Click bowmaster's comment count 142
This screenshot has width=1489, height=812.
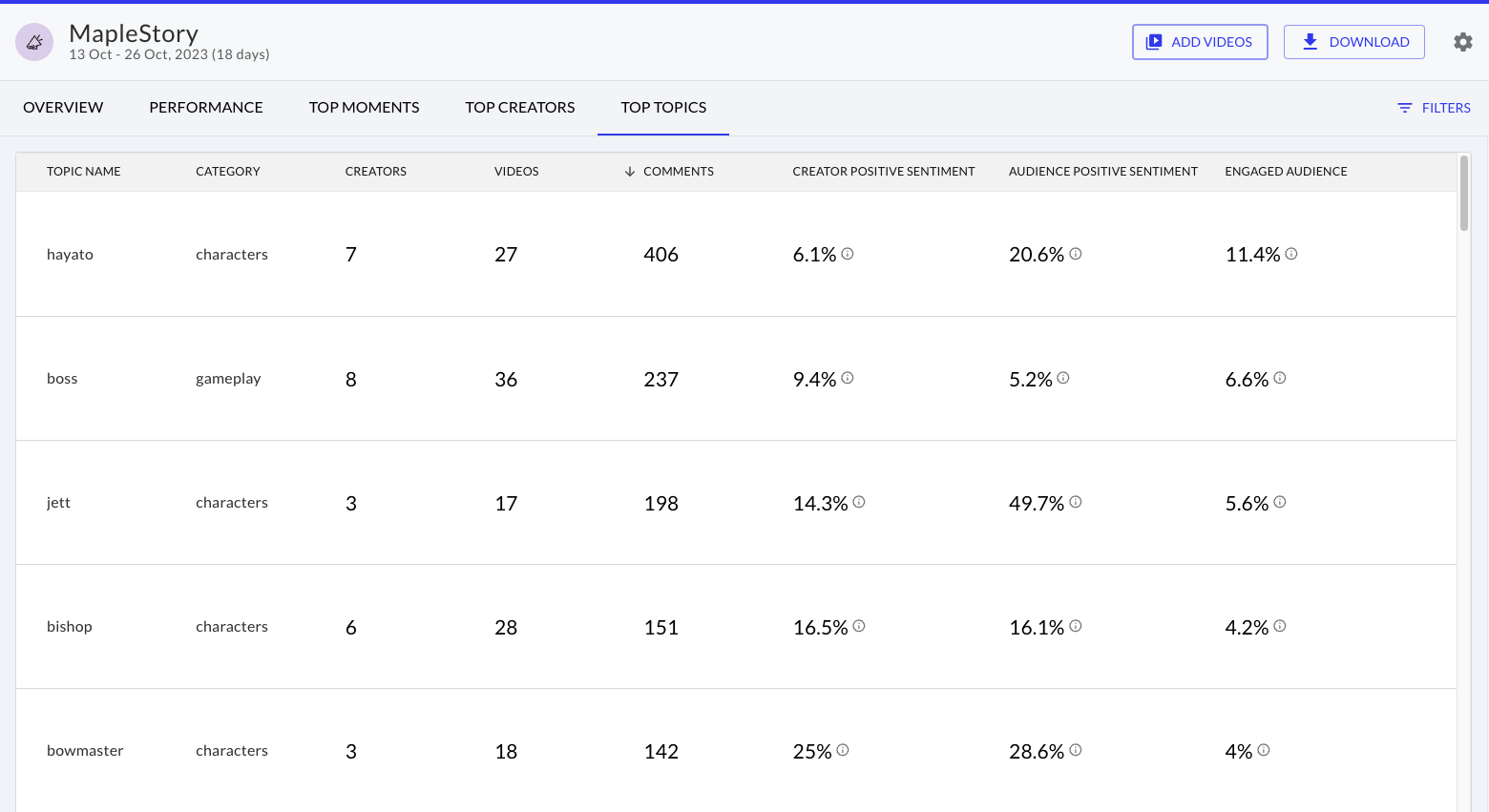pos(661,751)
